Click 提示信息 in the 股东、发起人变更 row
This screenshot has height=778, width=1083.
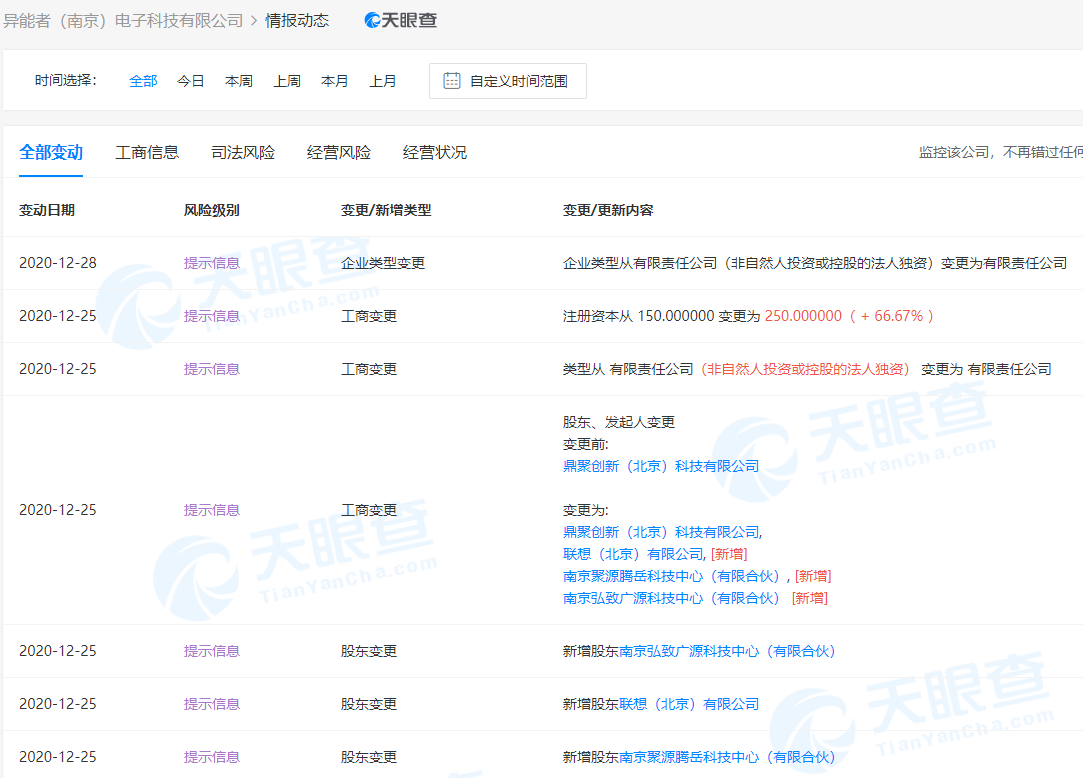[x=211, y=510]
